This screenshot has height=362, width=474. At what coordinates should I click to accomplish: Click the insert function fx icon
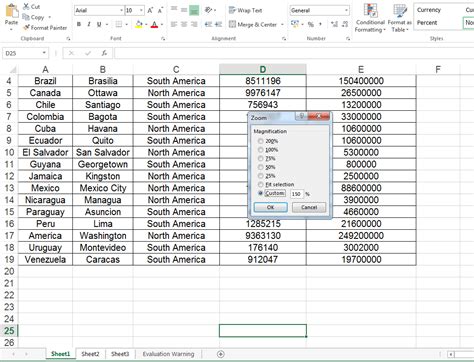(x=104, y=53)
